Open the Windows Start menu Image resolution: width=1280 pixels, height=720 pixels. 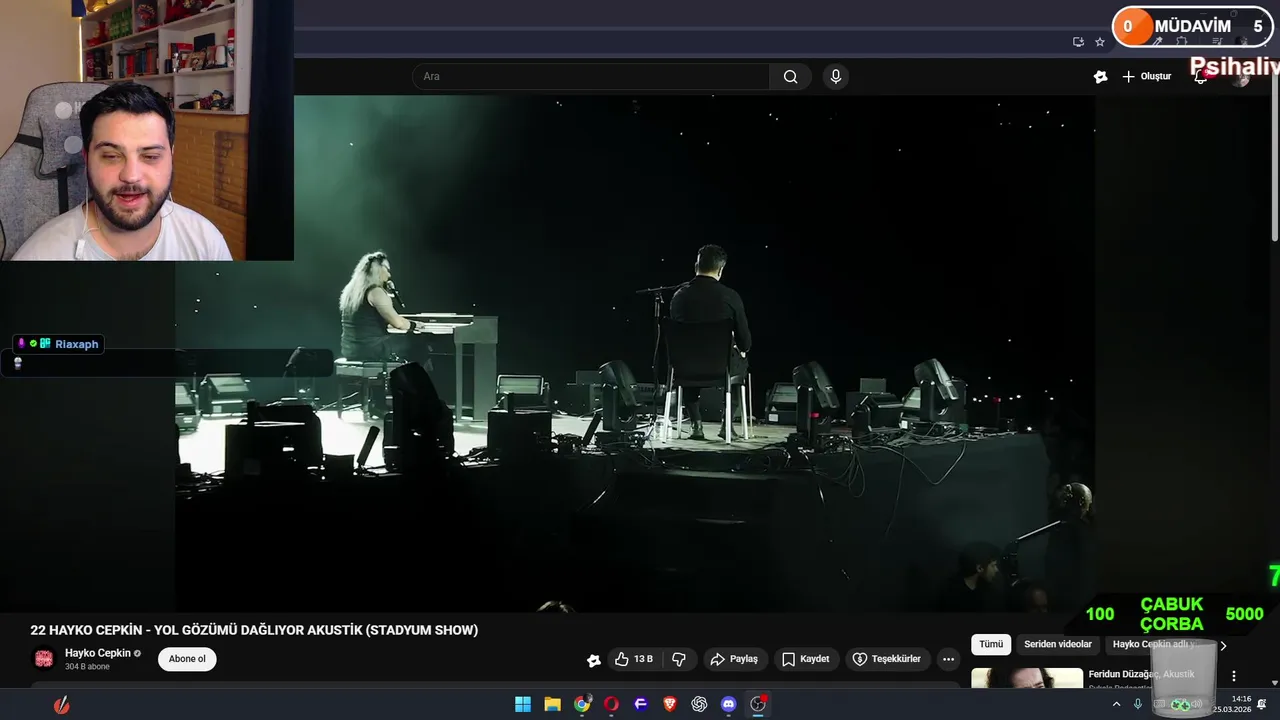523,704
